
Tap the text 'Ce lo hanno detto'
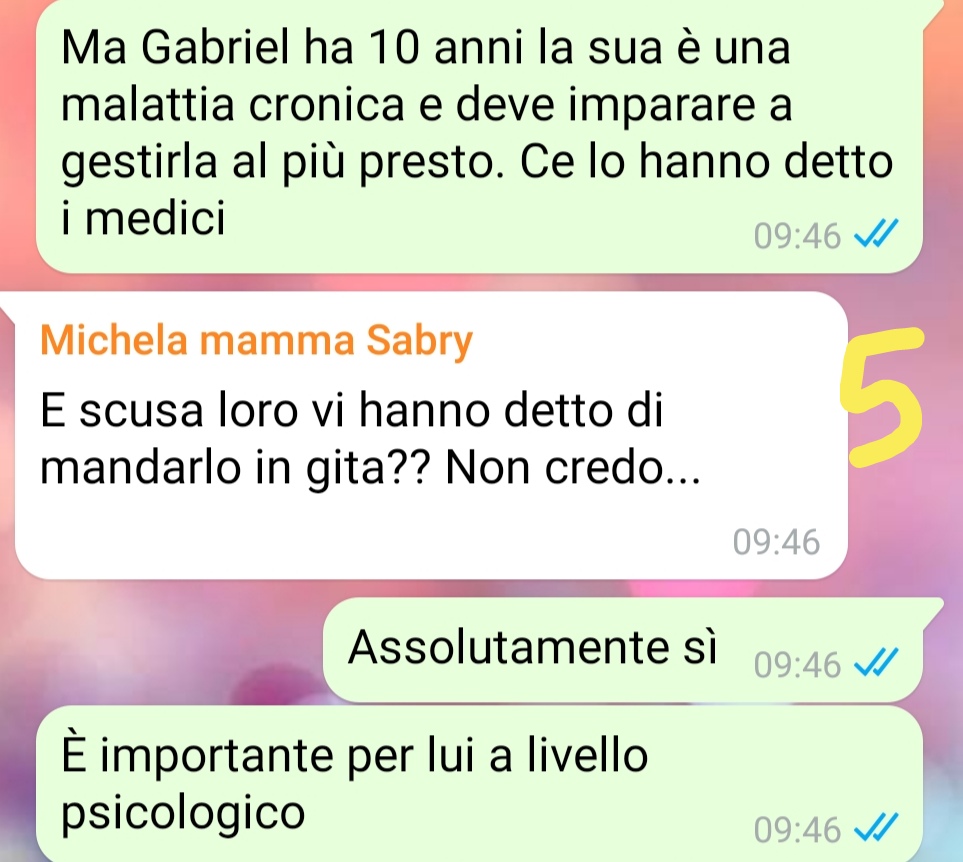click(x=706, y=161)
